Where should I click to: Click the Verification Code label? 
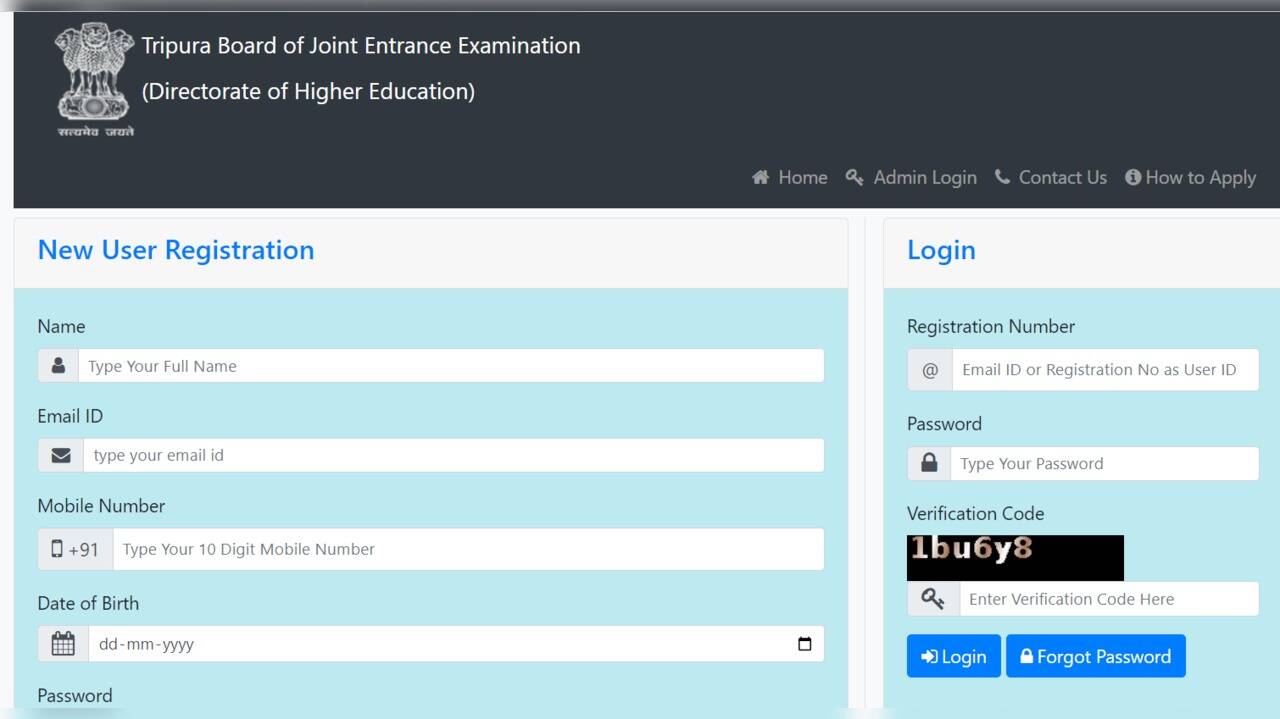click(x=975, y=513)
